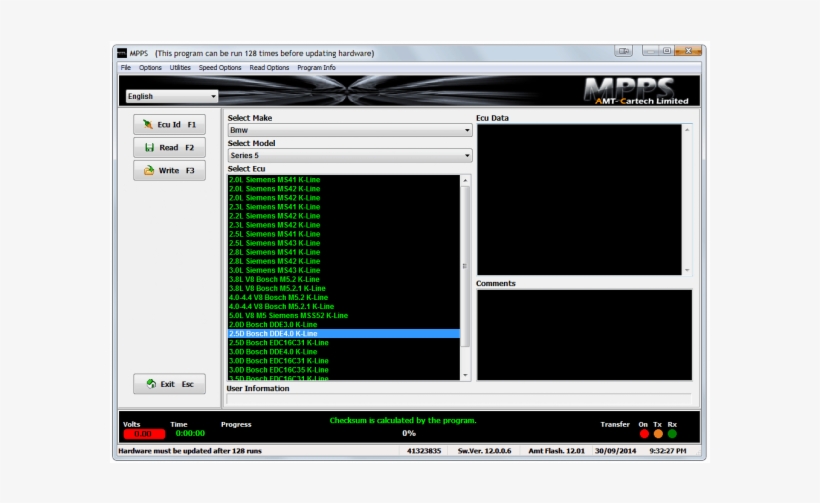Open the Program Info menu

pyautogui.click(x=316, y=68)
